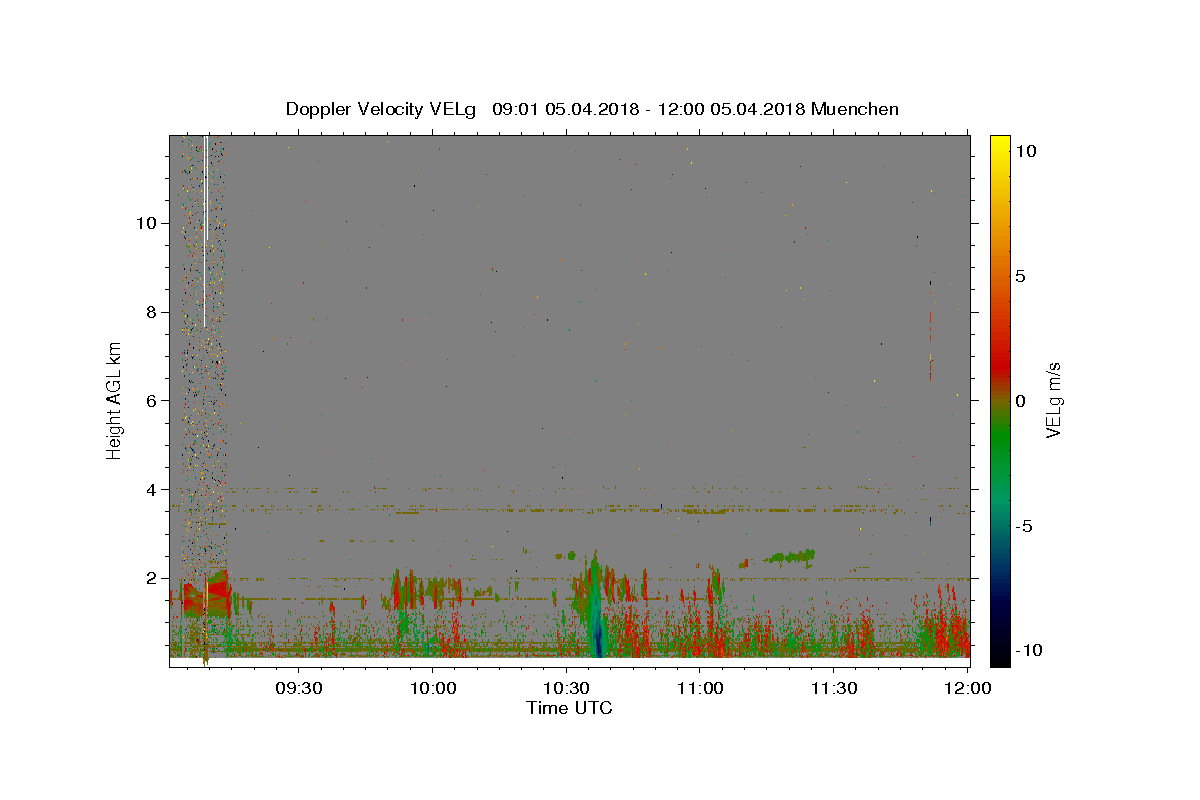Click the colorbar label '10' at top

[1025, 151]
